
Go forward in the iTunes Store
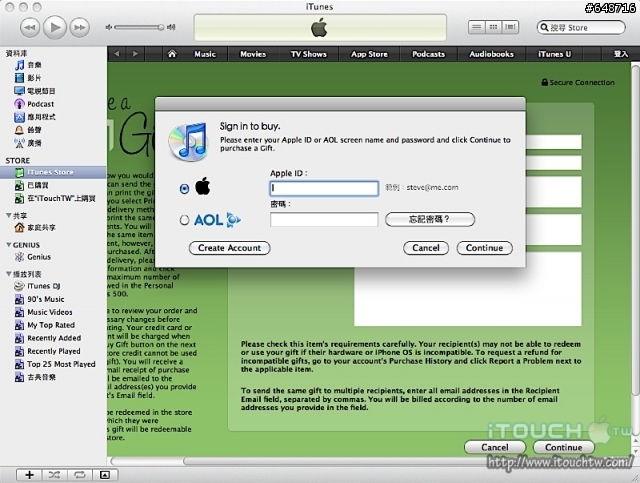point(135,54)
